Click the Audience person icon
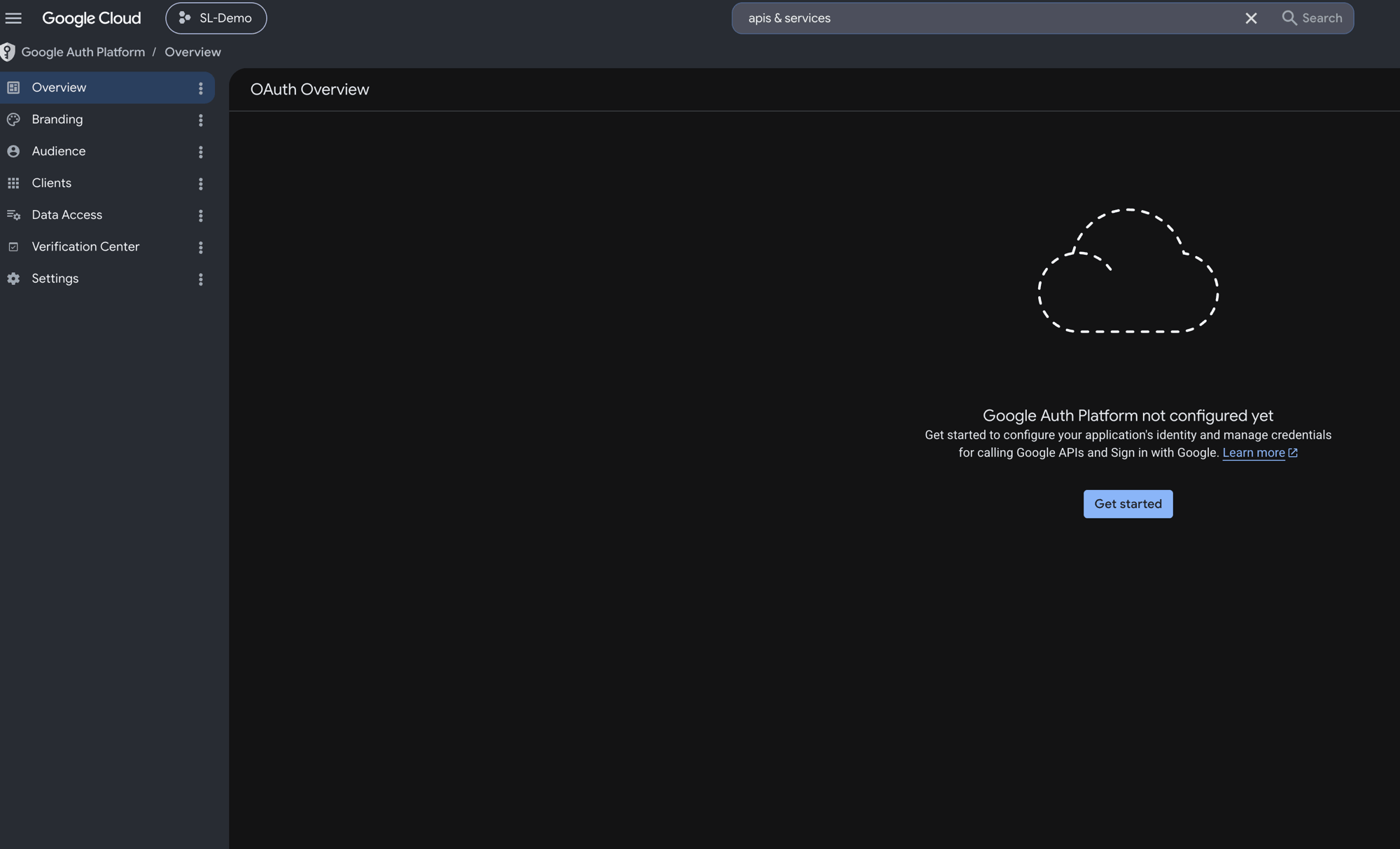 tap(13, 151)
